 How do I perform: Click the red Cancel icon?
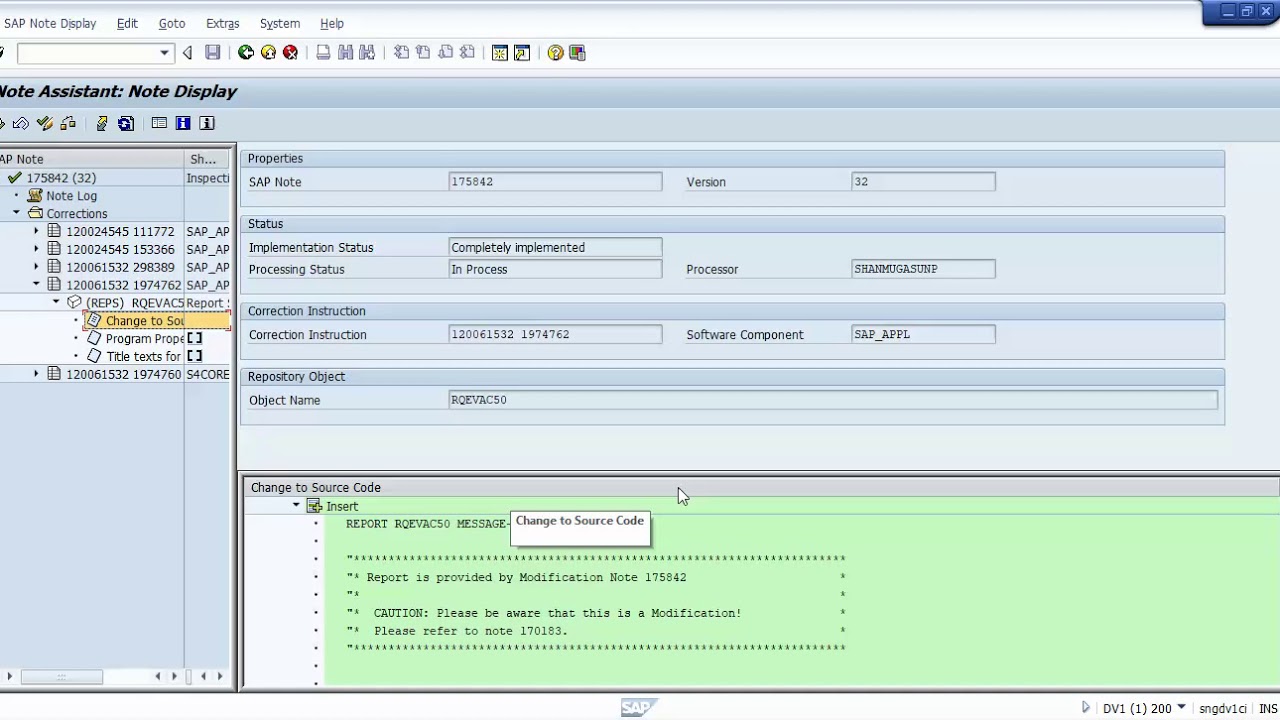290,53
